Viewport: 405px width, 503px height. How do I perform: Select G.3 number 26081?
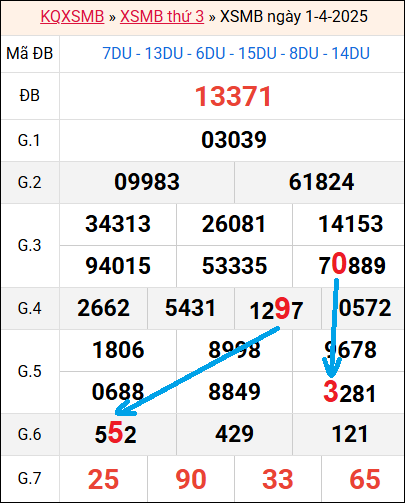click(234, 224)
